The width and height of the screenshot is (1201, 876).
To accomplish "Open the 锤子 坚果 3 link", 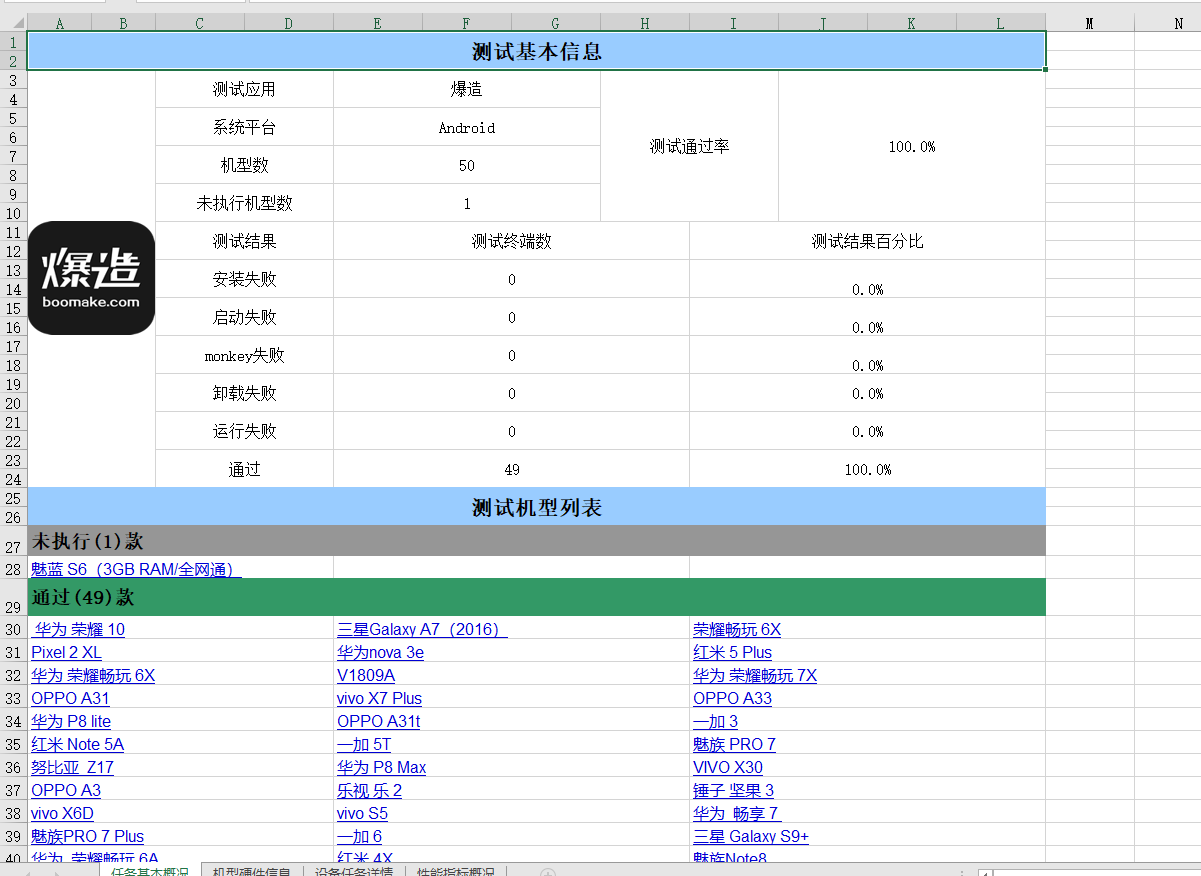I will pyautogui.click(x=733, y=790).
